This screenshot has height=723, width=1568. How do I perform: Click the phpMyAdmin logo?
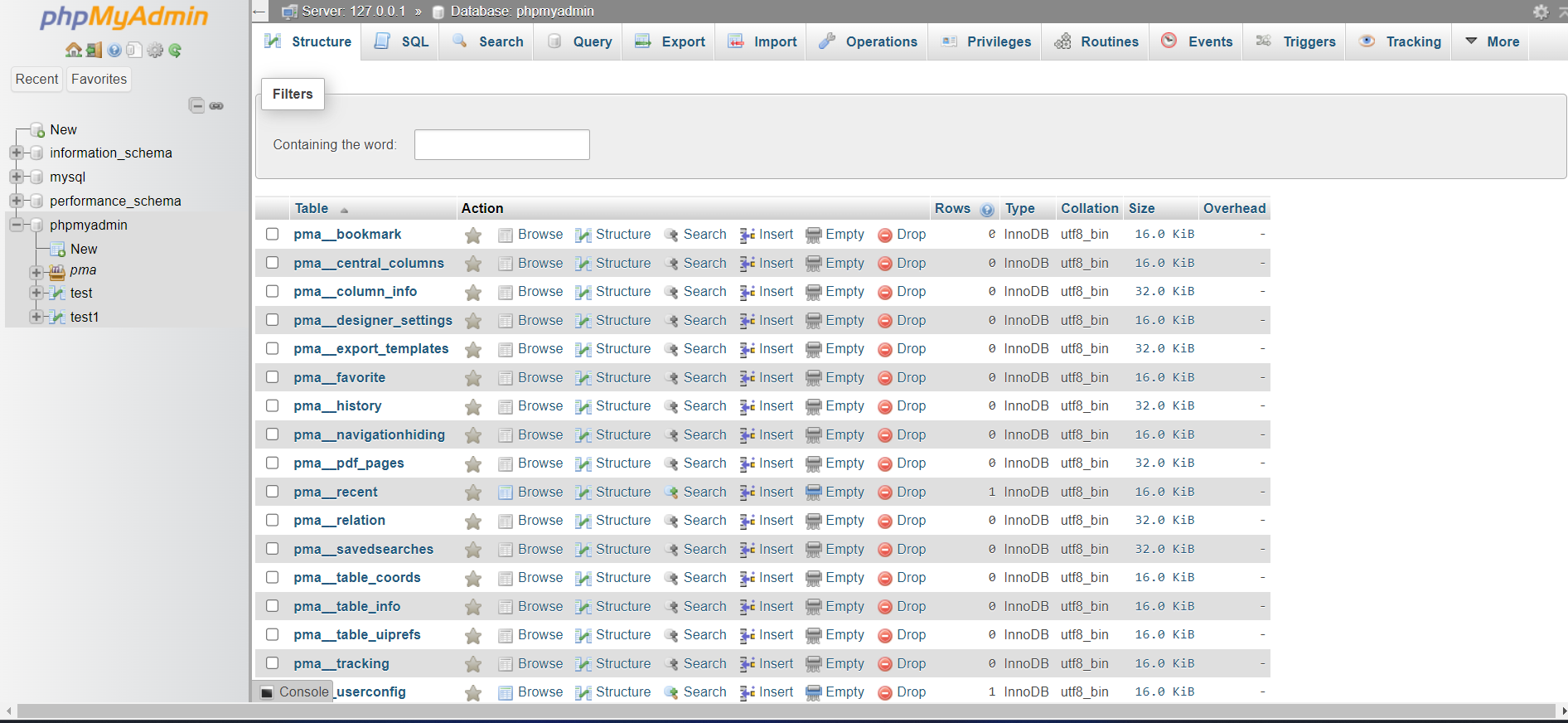pos(124,17)
